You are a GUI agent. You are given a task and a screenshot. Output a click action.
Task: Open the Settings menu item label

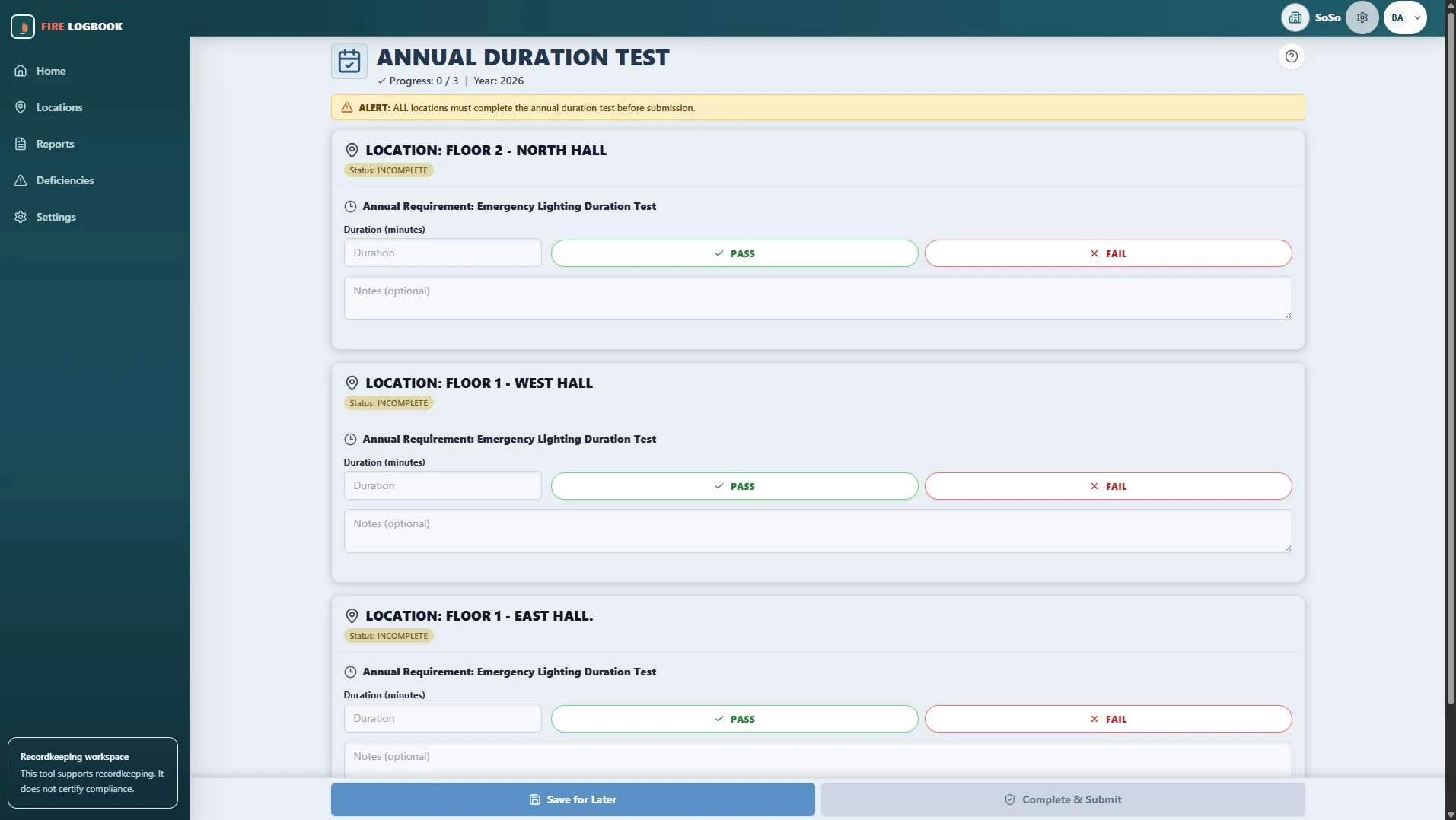[x=56, y=217]
